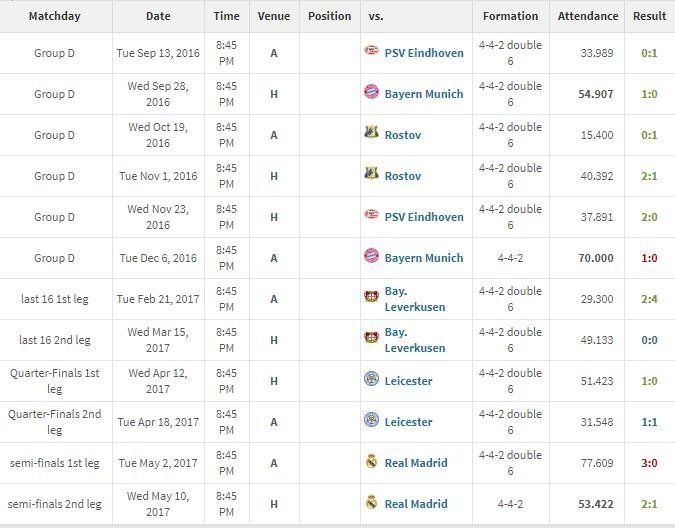The height and width of the screenshot is (528, 675).
Task: Open Leicester link in Quarter-Finals 2nd leg
Action: pyautogui.click(x=408, y=422)
